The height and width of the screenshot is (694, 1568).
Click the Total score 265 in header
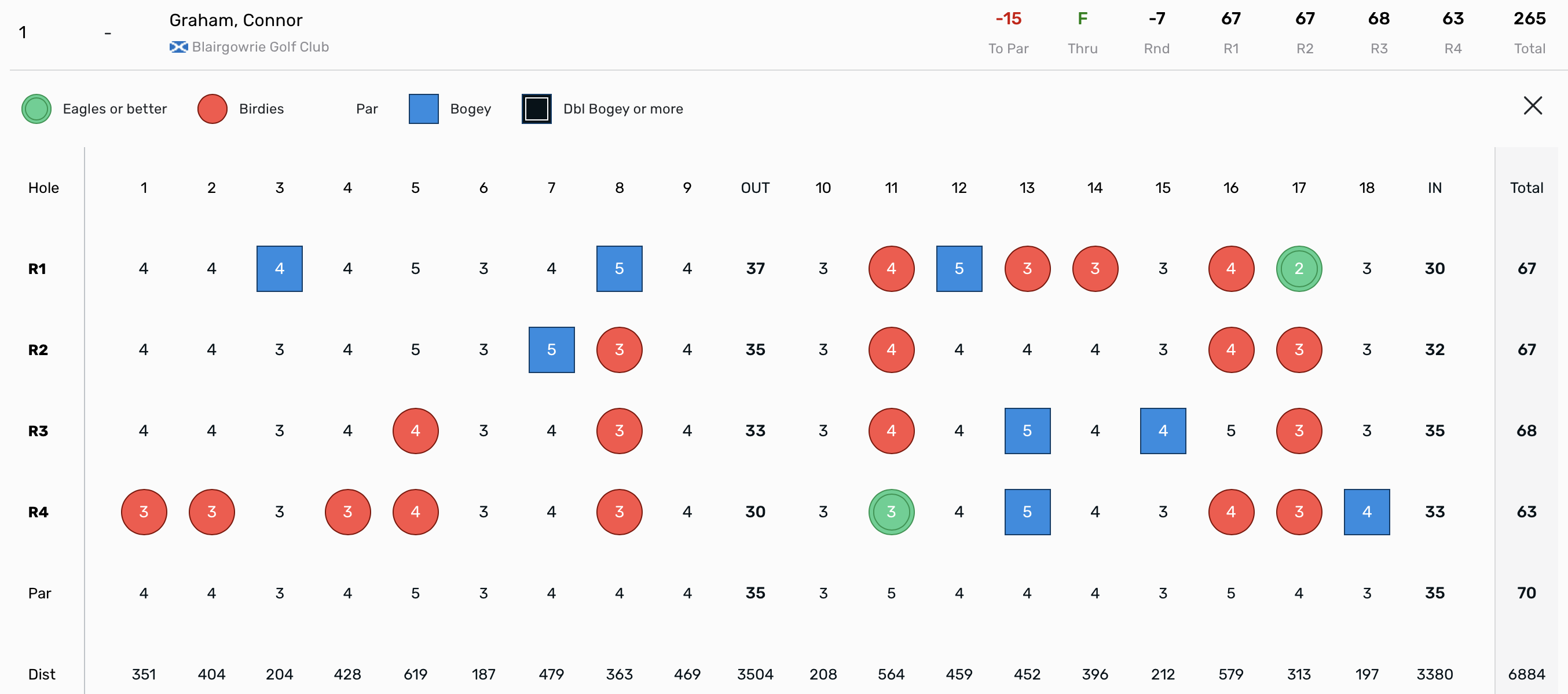1529,19
